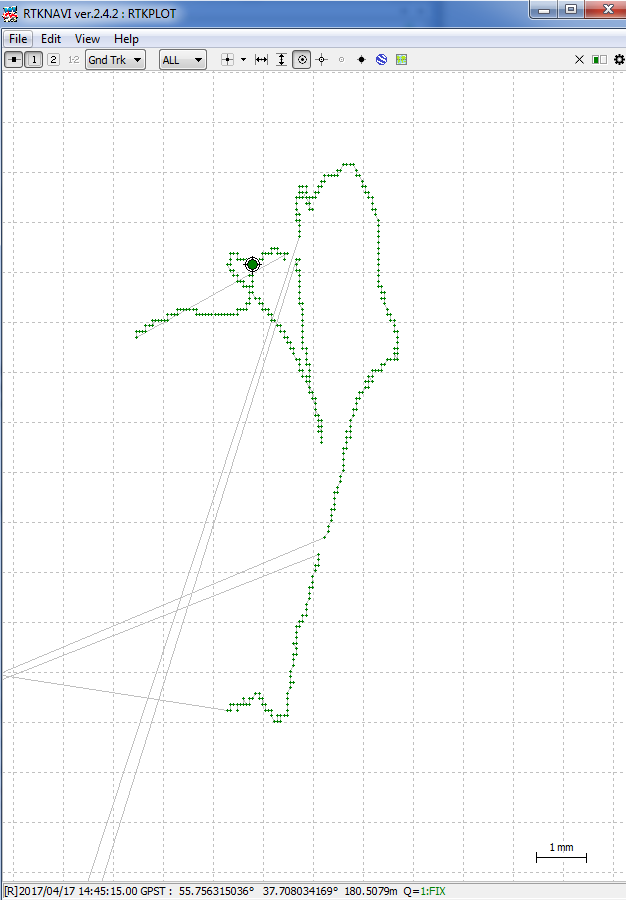
Task: Toggle the track current position icon
Action: coord(302,60)
